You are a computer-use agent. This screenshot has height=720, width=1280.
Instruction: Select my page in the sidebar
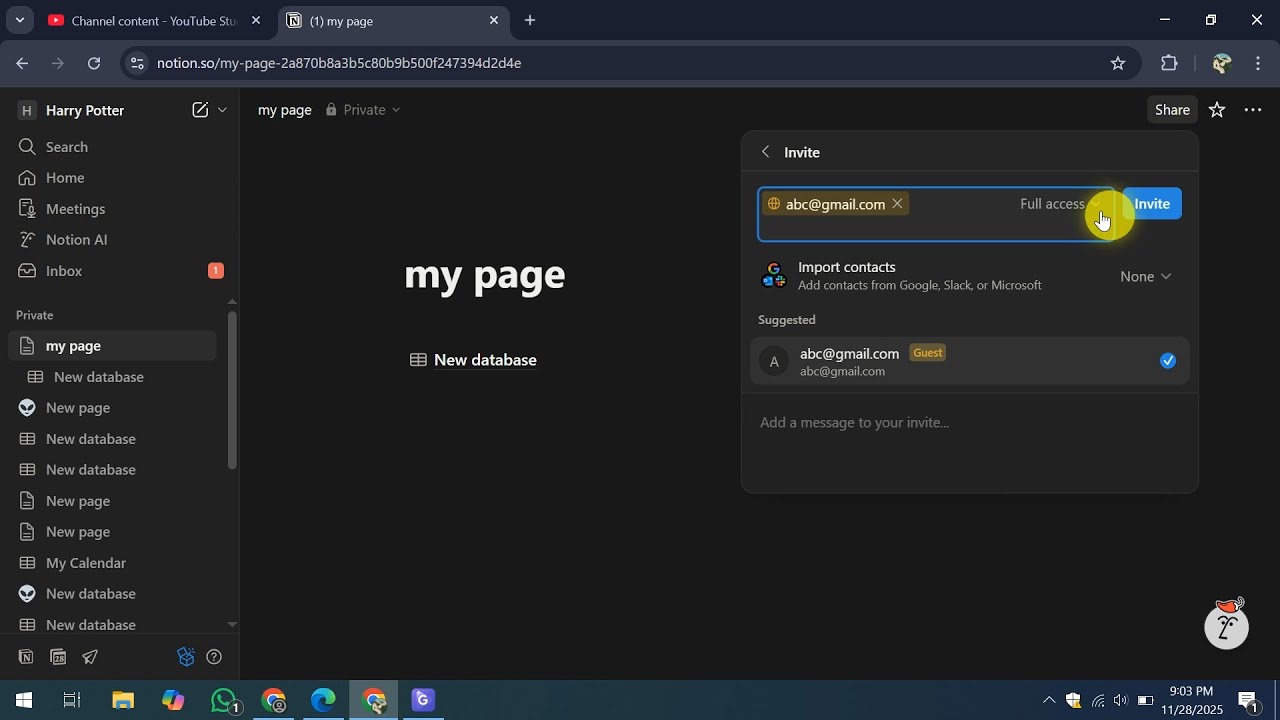click(x=112, y=346)
